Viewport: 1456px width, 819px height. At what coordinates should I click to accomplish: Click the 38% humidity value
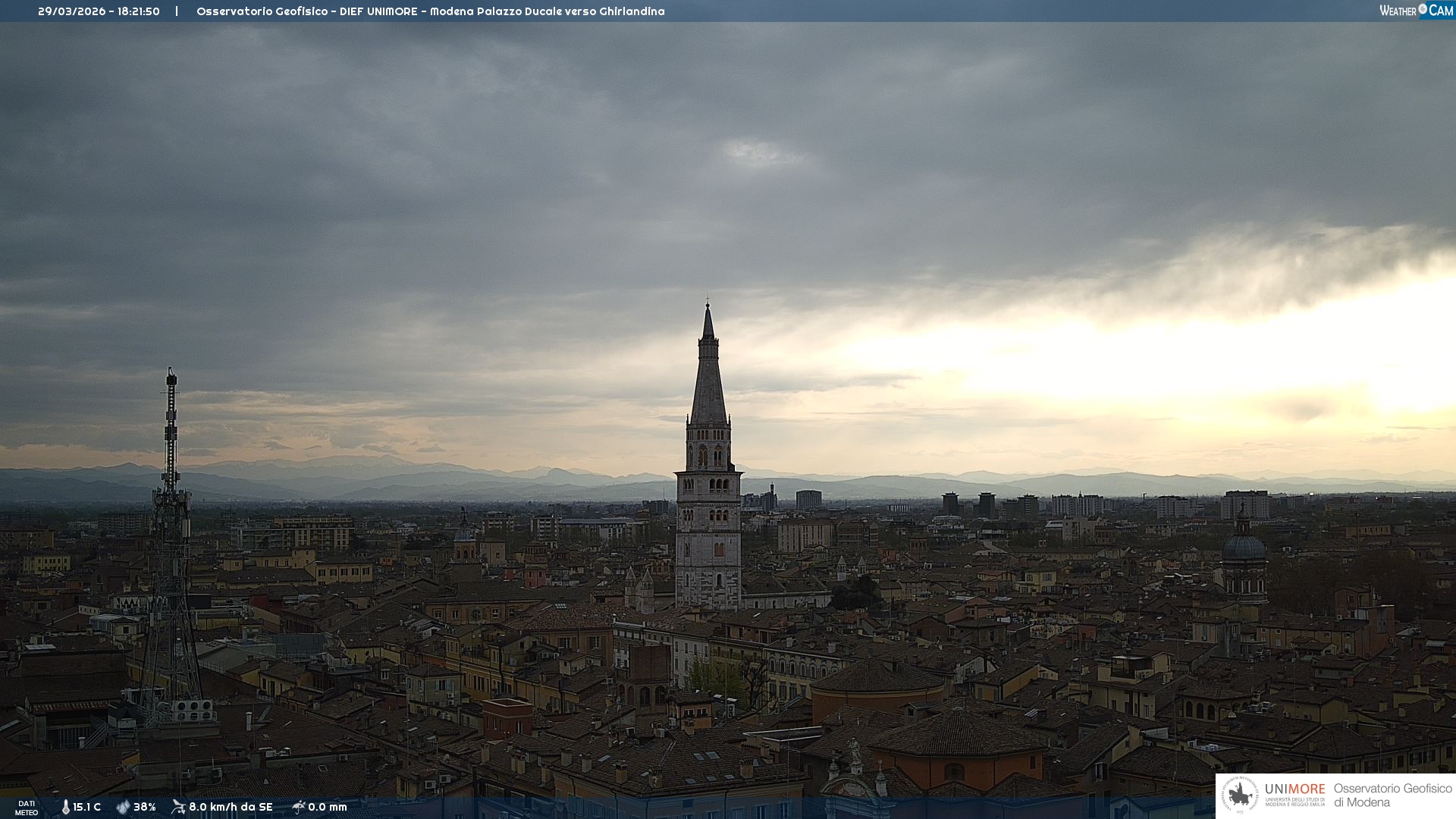coord(144,808)
